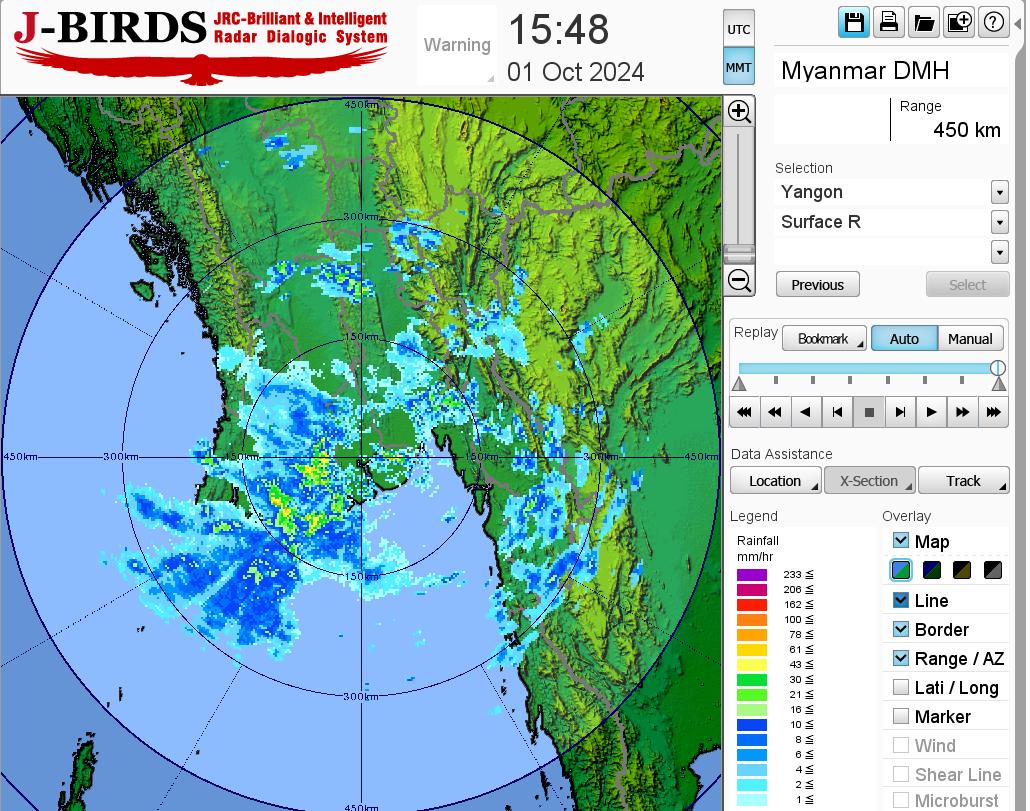Open help with question mark icon
The width and height of the screenshot is (1030, 811).
click(x=993, y=22)
